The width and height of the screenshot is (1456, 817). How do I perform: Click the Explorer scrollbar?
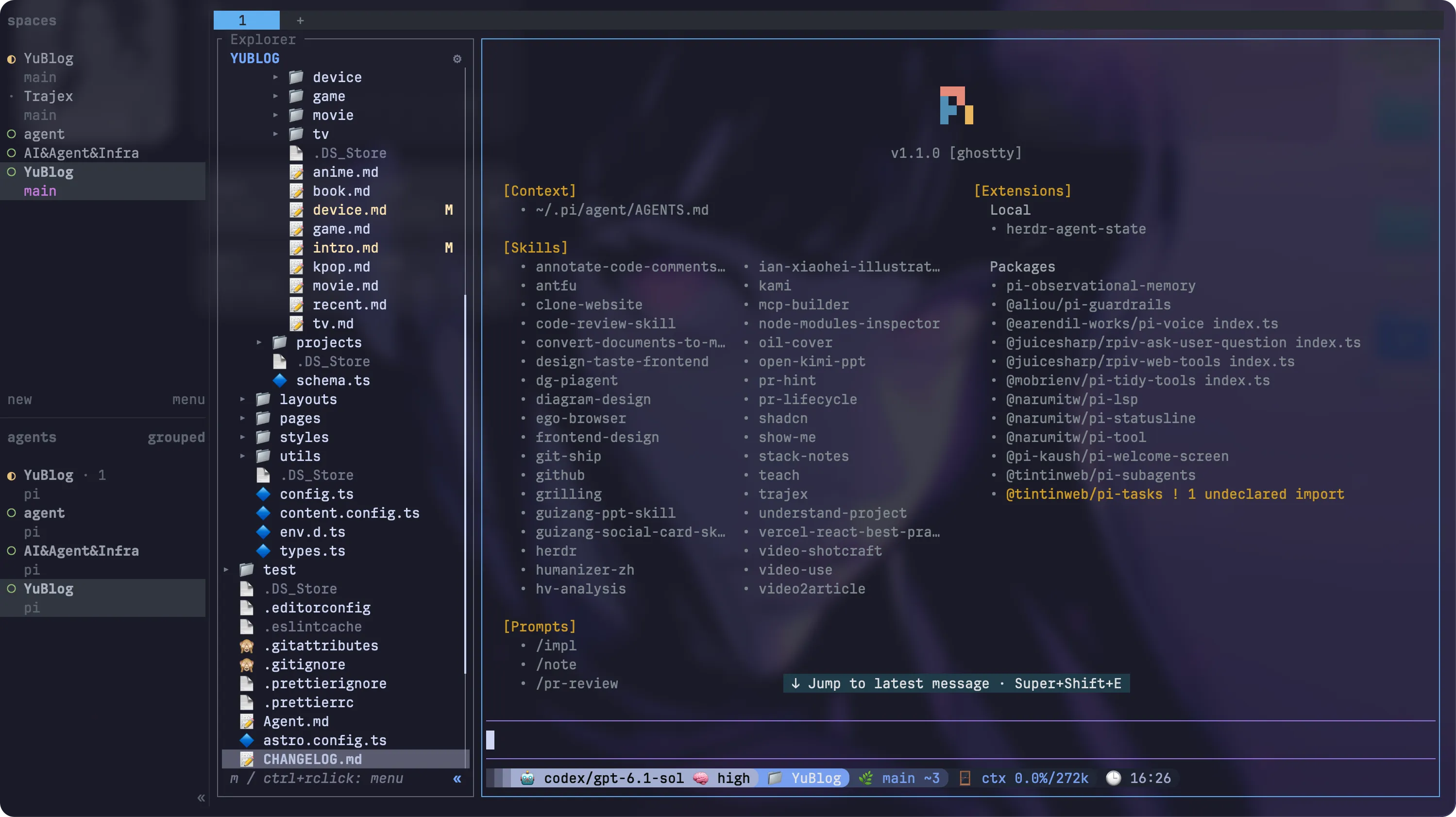point(465,483)
